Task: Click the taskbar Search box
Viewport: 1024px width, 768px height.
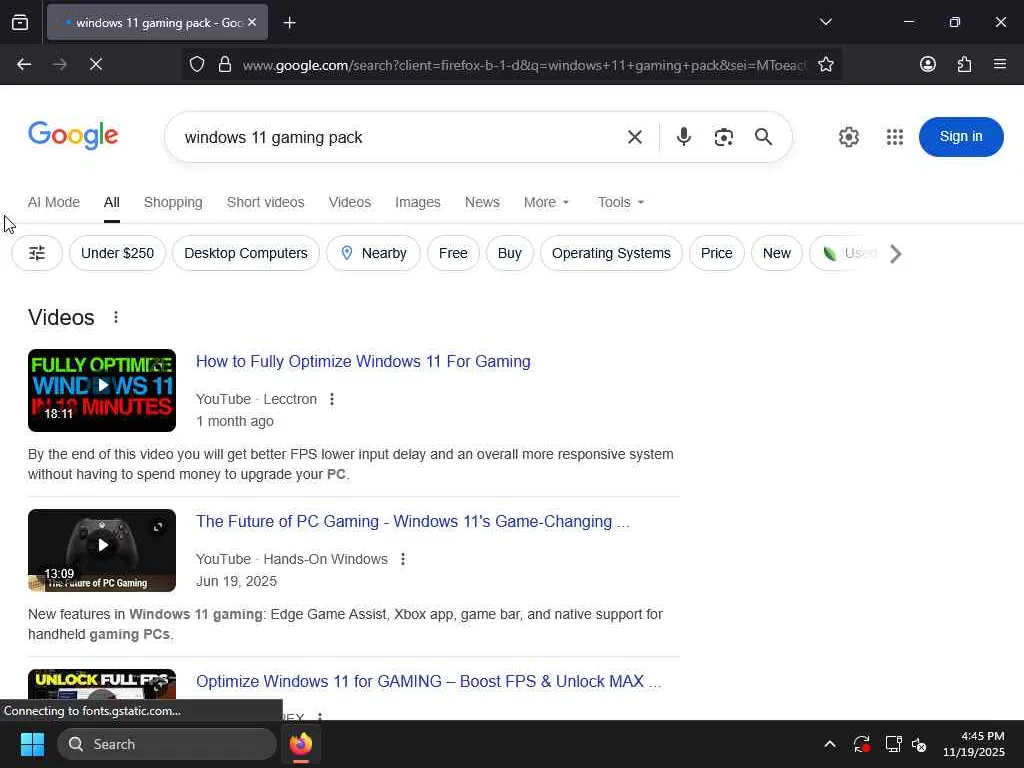Action: coord(167,744)
